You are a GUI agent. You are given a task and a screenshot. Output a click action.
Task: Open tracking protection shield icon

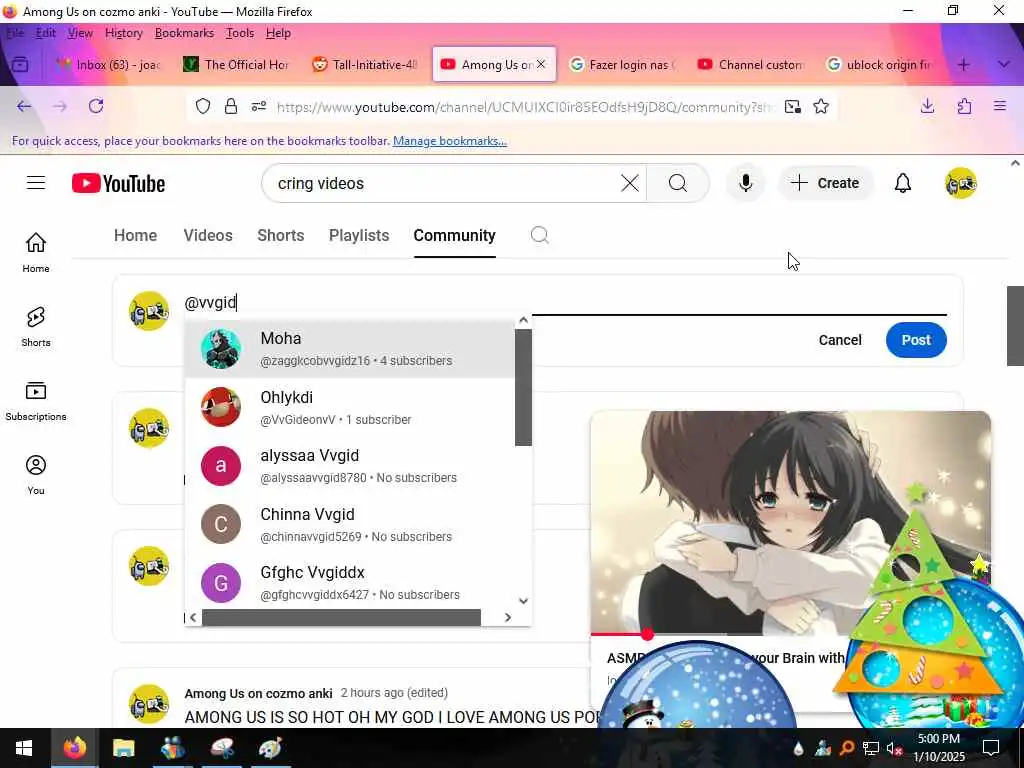point(203,106)
